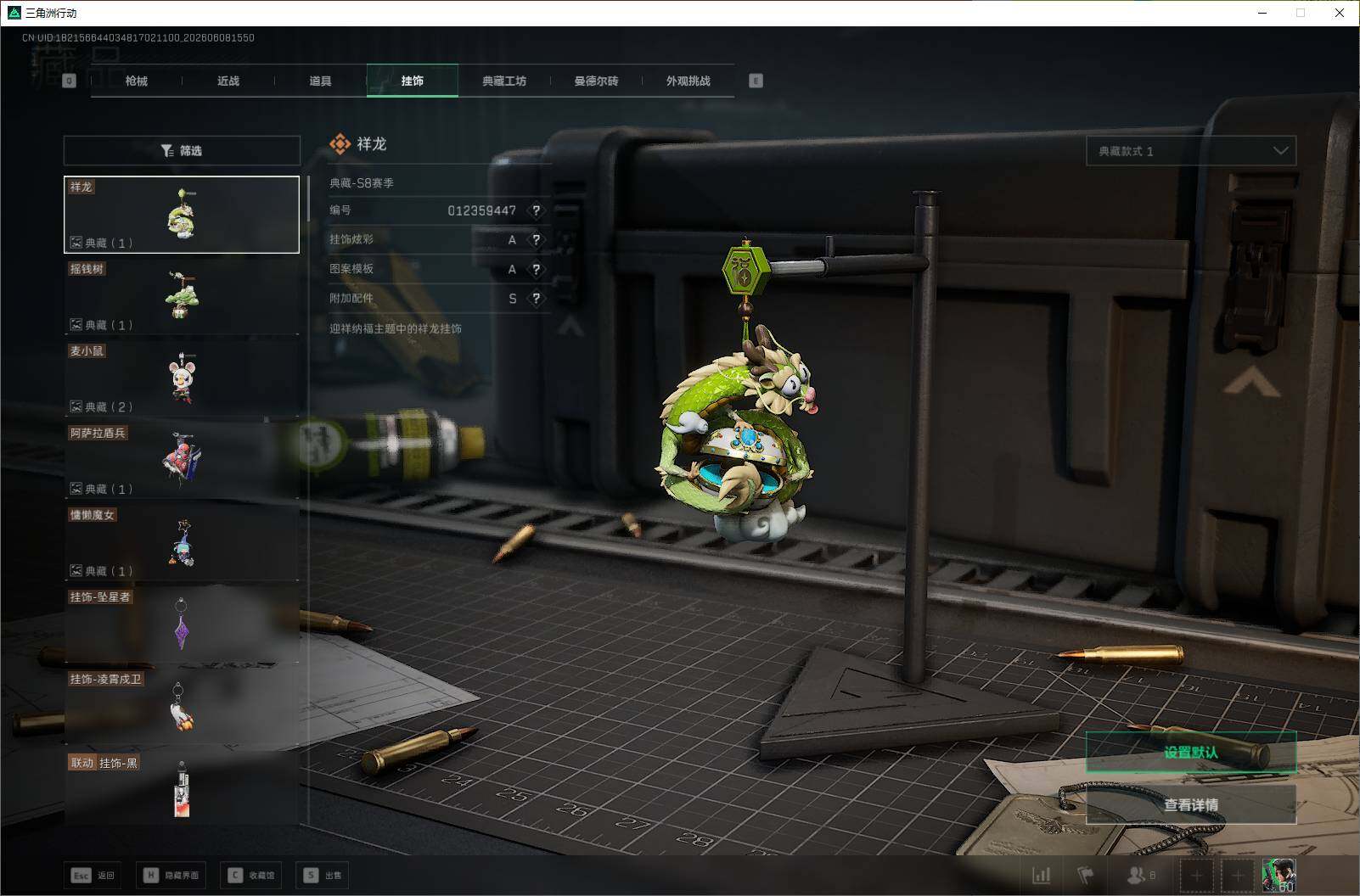This screenshot has width=1360, height=896.
Task: Click the help icon beside 编号
Action: (536, 210)
